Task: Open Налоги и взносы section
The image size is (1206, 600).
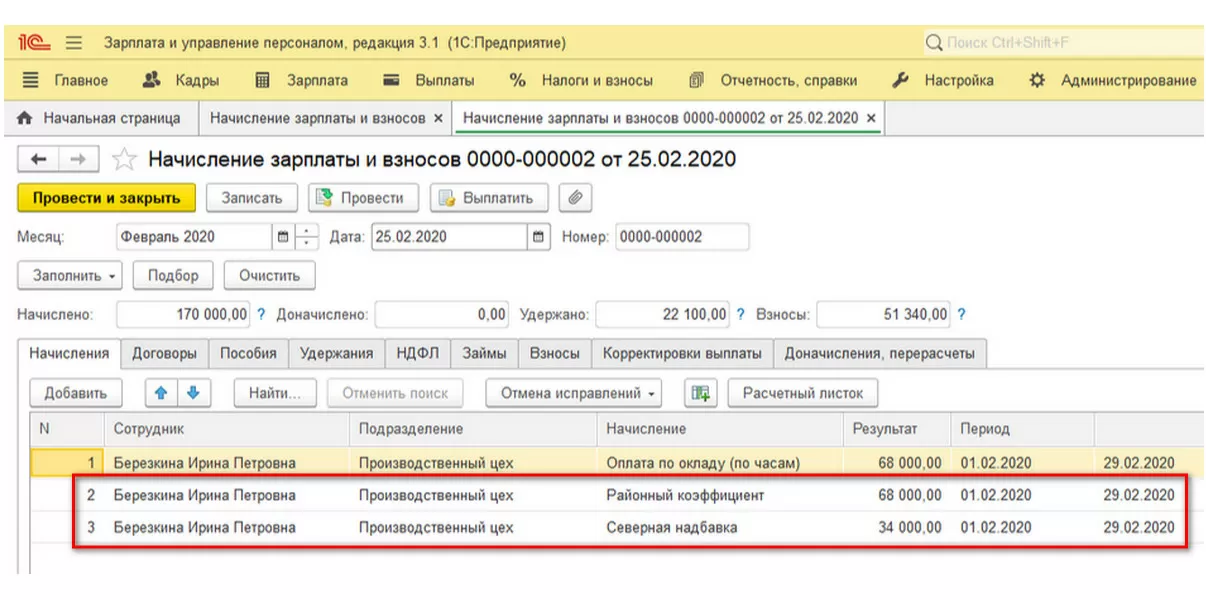Action: (581, 80)
